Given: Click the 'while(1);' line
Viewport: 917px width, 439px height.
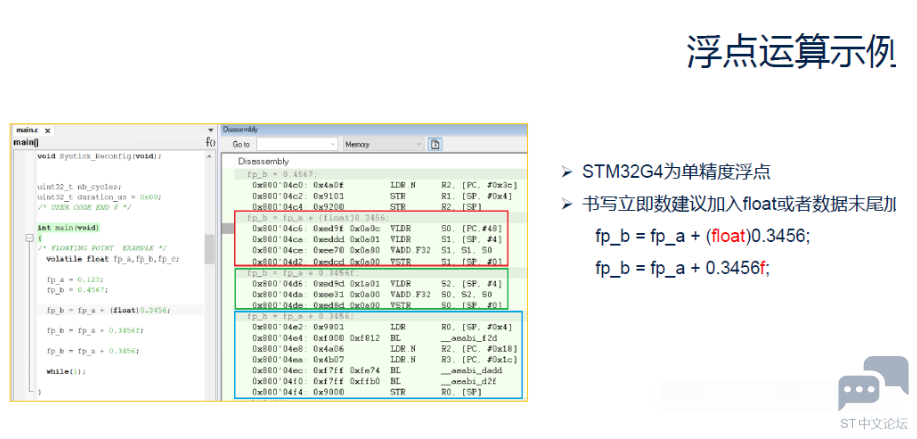Looking at the screenshot, I should (x=66, y=371).
